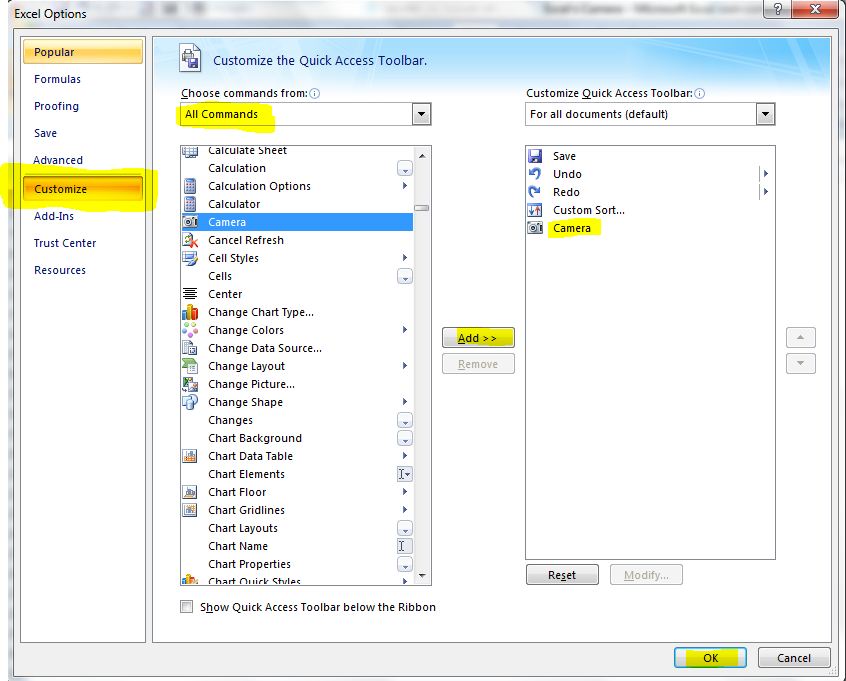The image size is (846, 681).
Task: Select the Customize options page
Action: 83,189
